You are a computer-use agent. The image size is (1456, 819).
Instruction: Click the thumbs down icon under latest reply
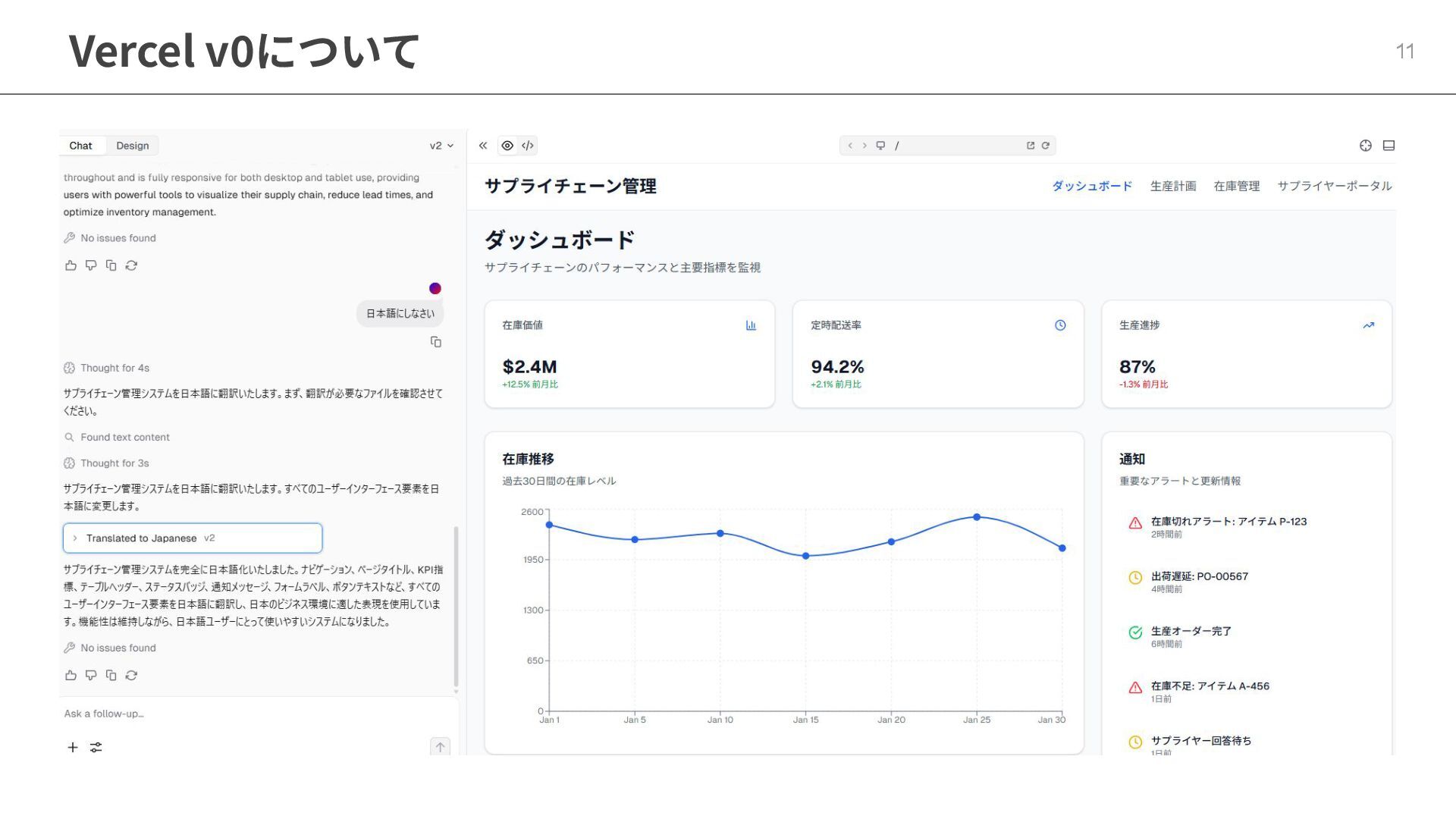[91, 675]
